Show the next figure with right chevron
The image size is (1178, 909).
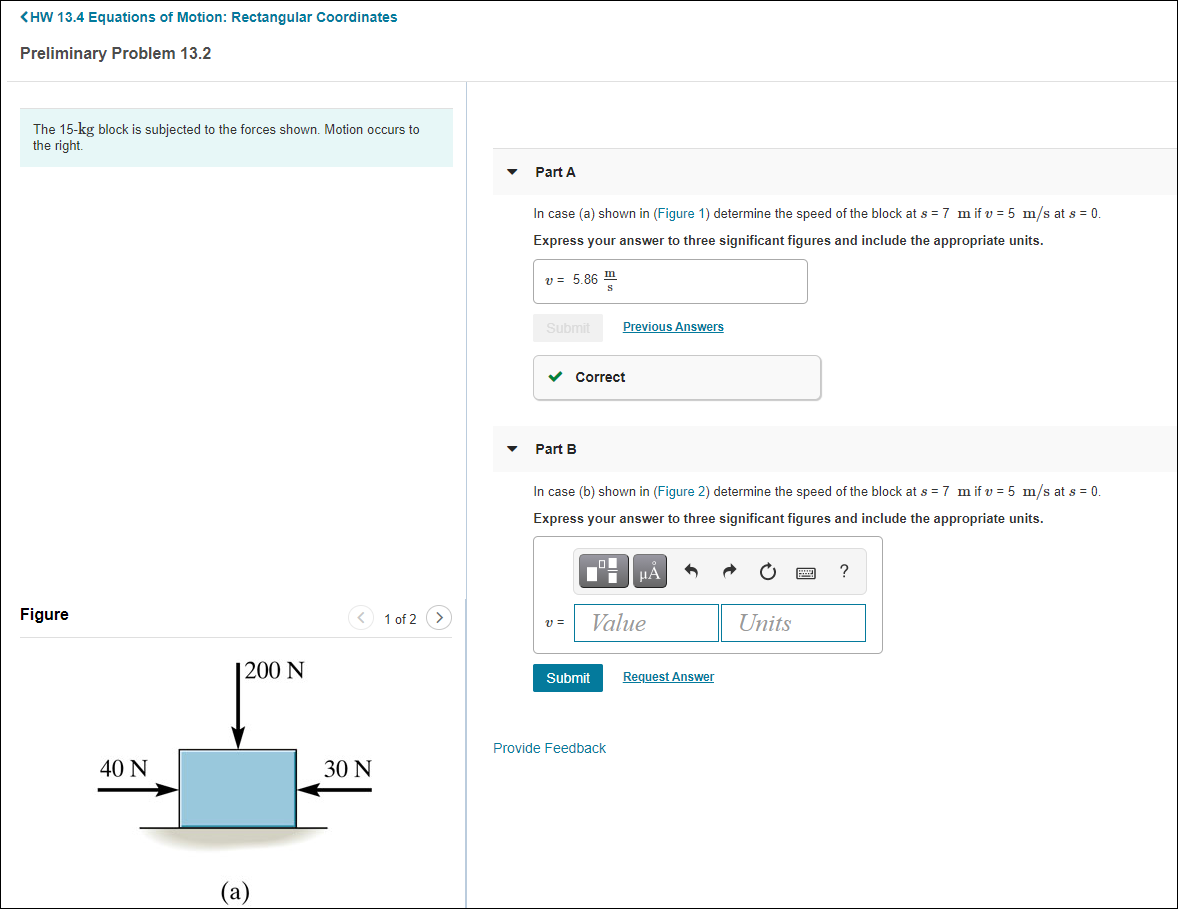click(x=439, y=618)
